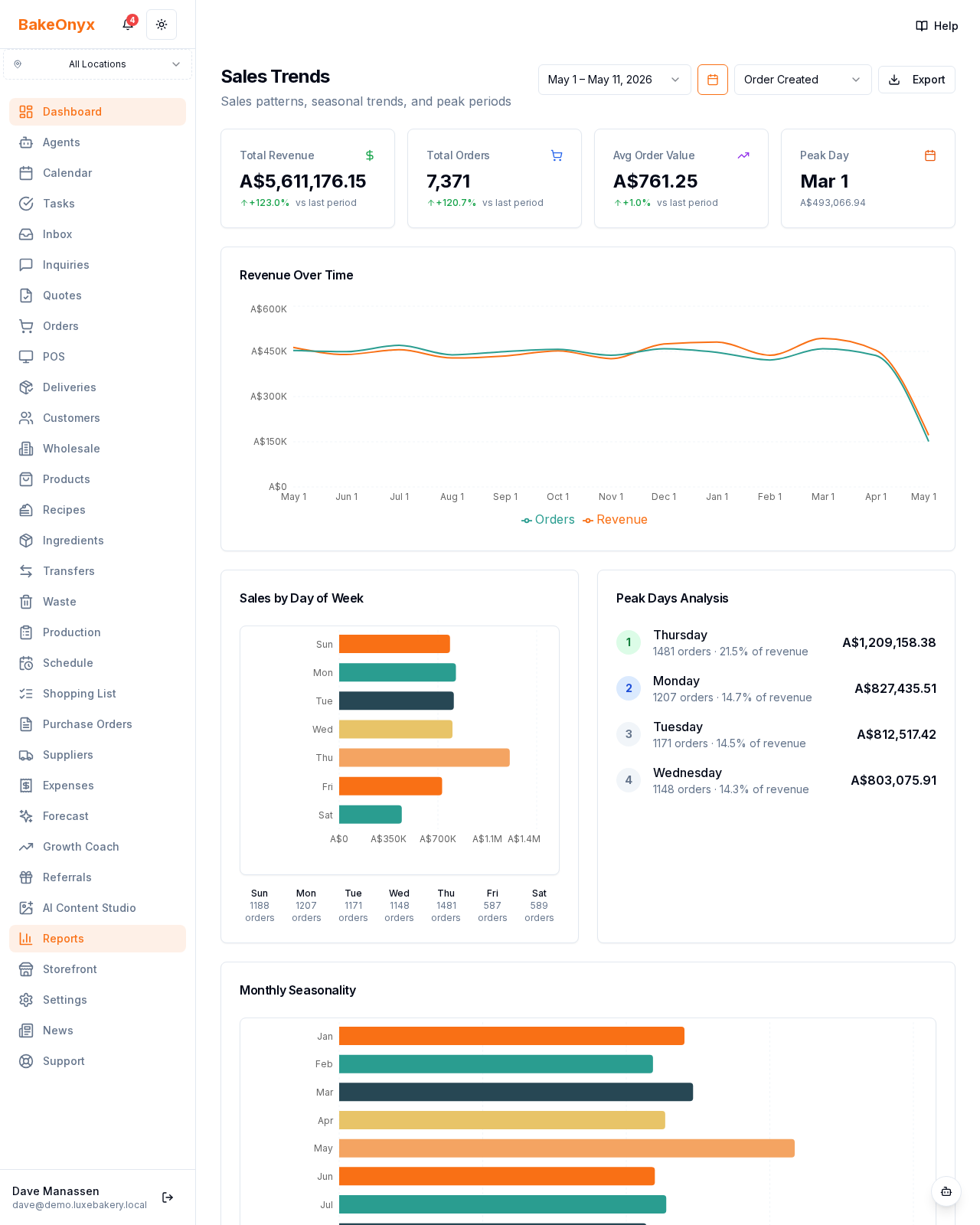980x1225 pixels.
Task: Open the Expenses section
Action: [x=97, y=786]
